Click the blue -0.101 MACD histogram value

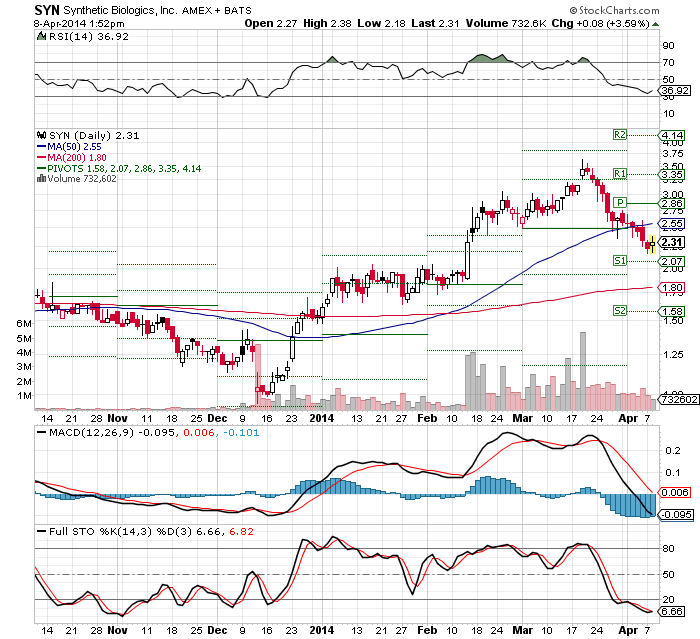(241, 433)
